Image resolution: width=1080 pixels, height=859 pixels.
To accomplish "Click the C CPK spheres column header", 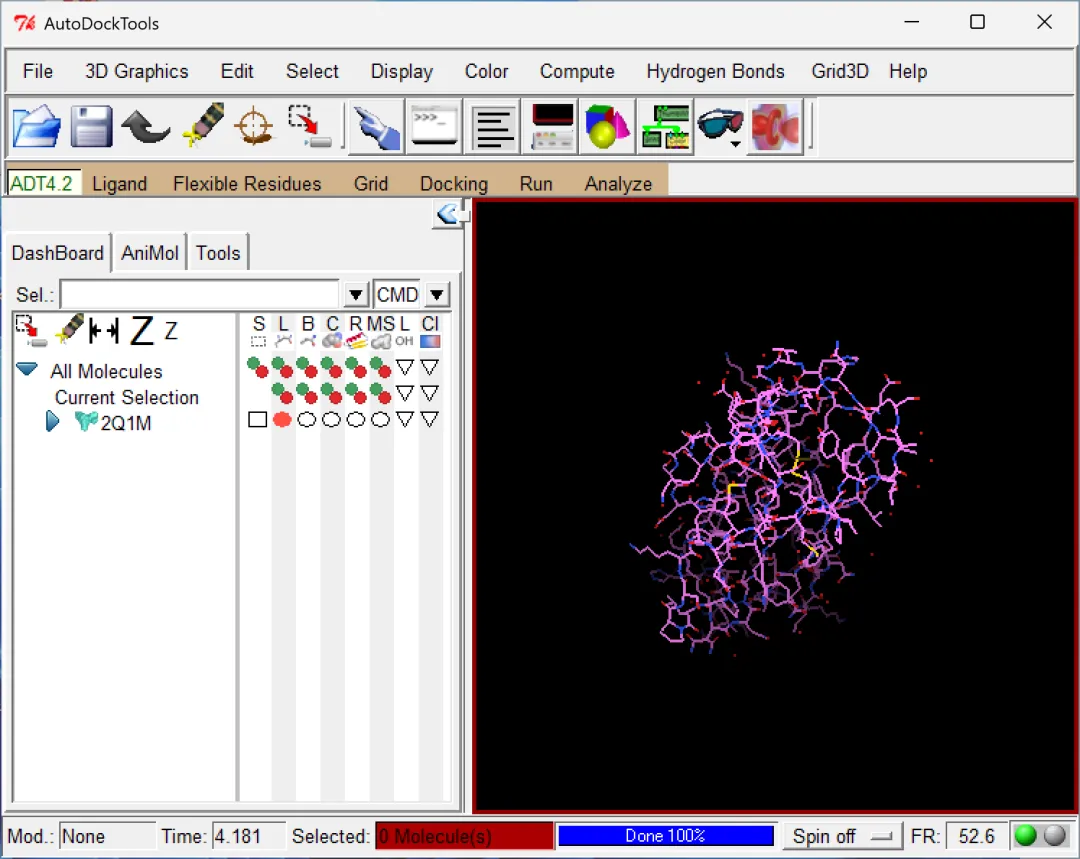I will (332, 331).
